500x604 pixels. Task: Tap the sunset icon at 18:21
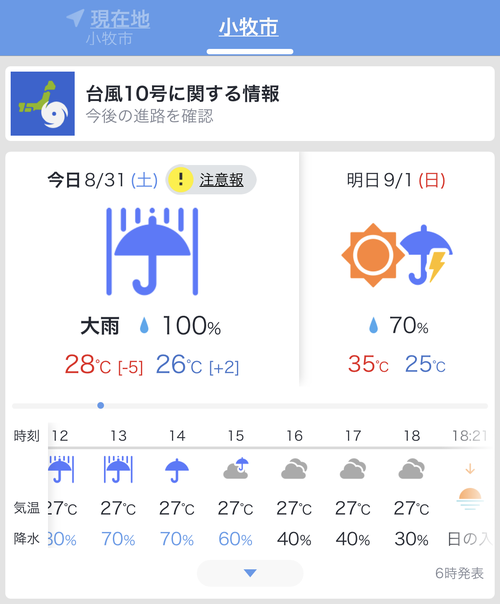pyautogui.click(x=470, y=499)
